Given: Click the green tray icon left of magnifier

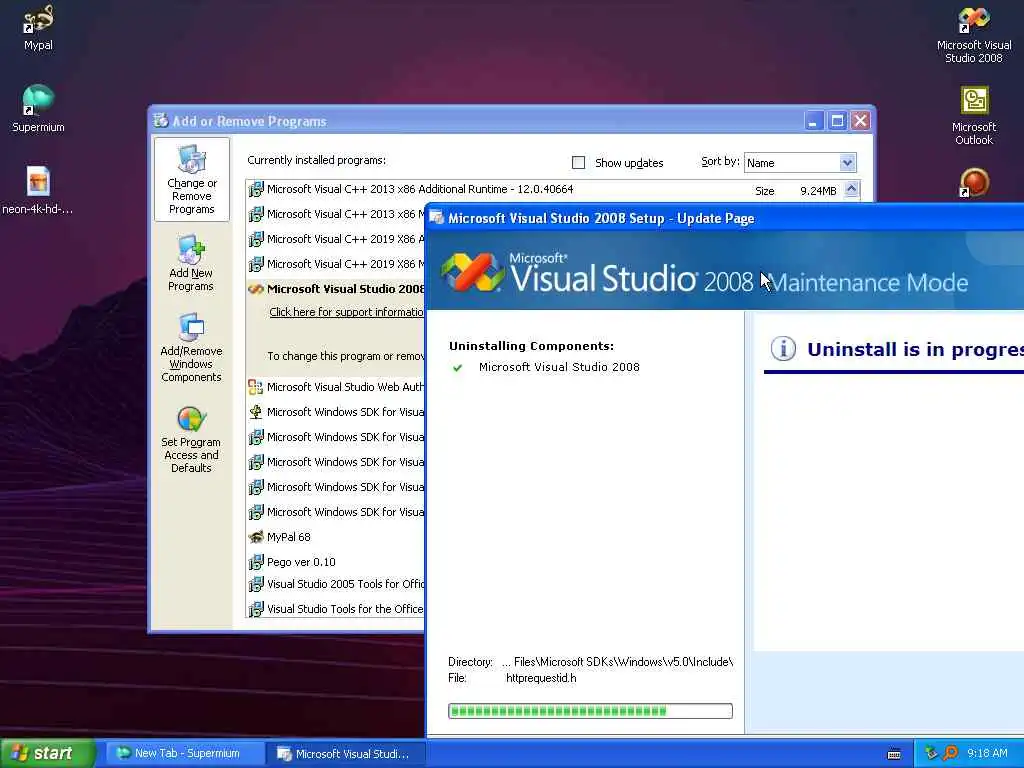Looking at the screenshot, I should 931,753.
